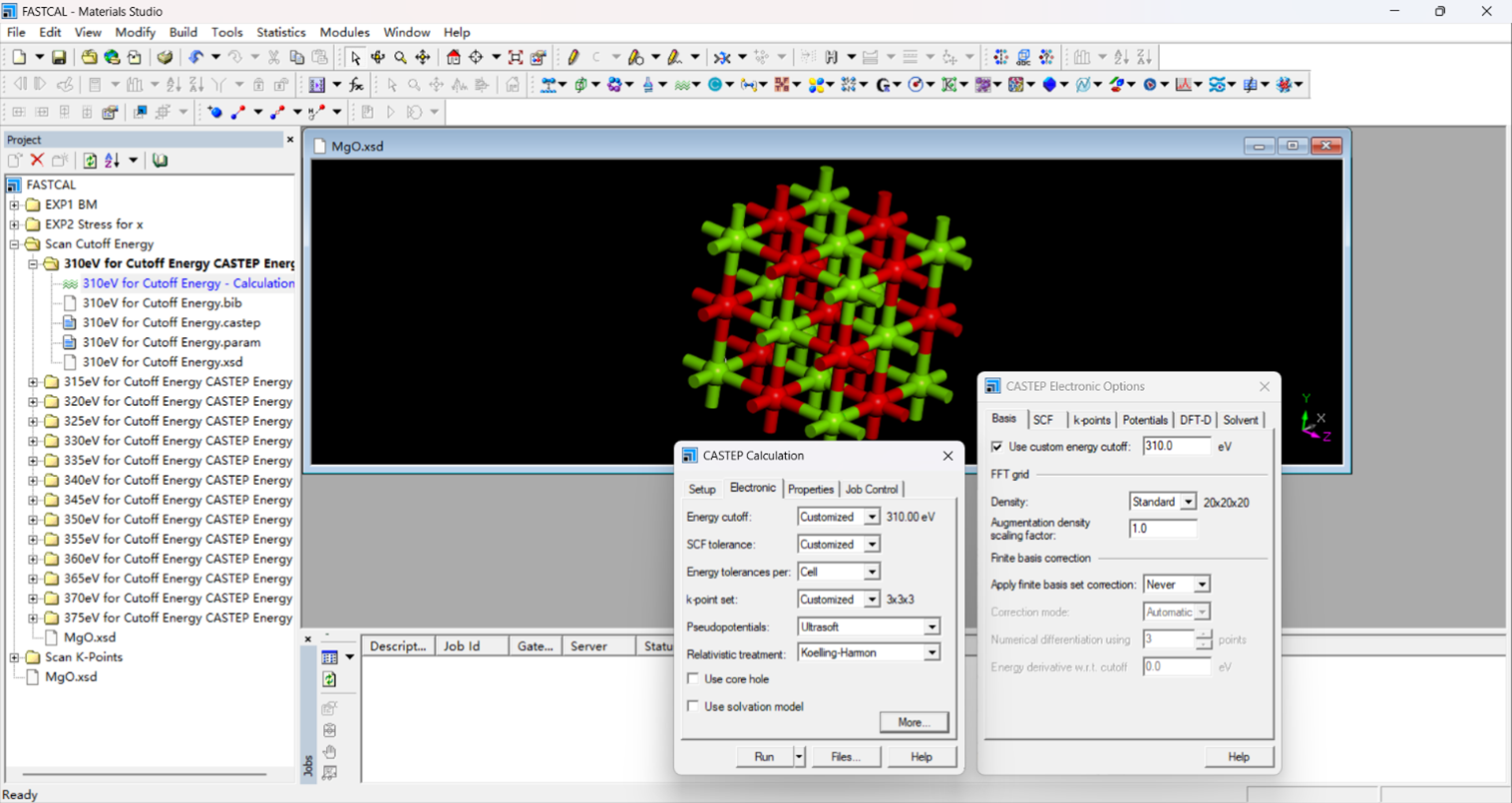Click the Job Id column header
The image size is (1512, 803).
[x=473, y=646]
